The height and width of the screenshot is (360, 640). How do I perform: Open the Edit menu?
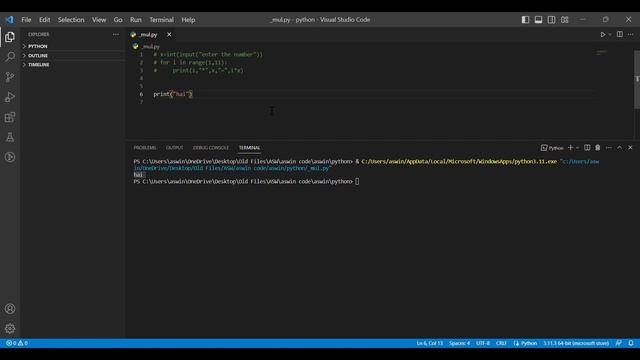[x=44, y=20]
